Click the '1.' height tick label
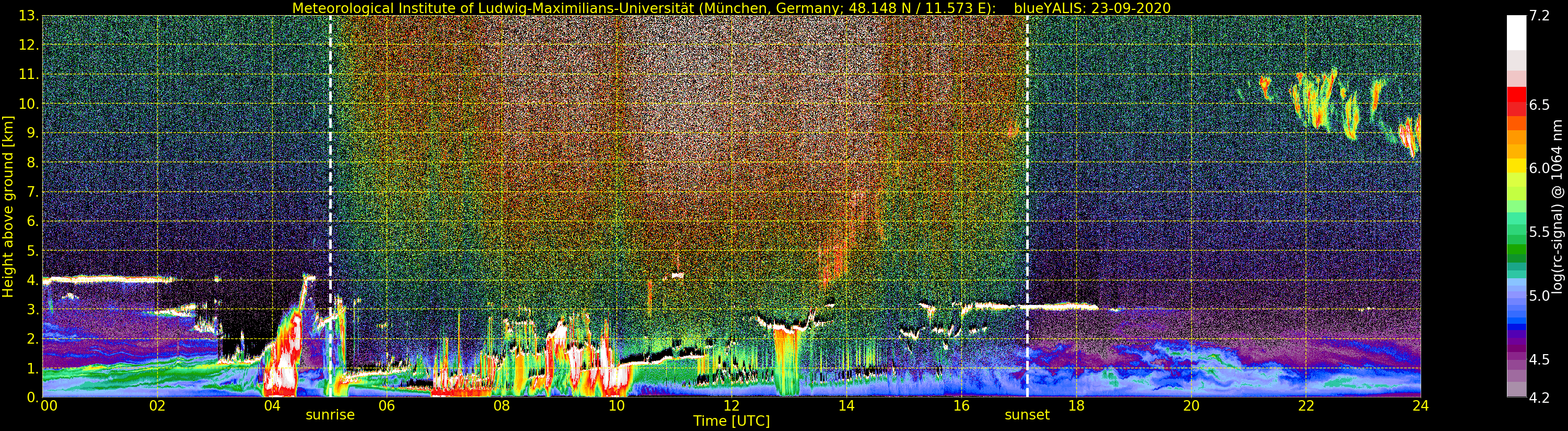 [32, 368]
